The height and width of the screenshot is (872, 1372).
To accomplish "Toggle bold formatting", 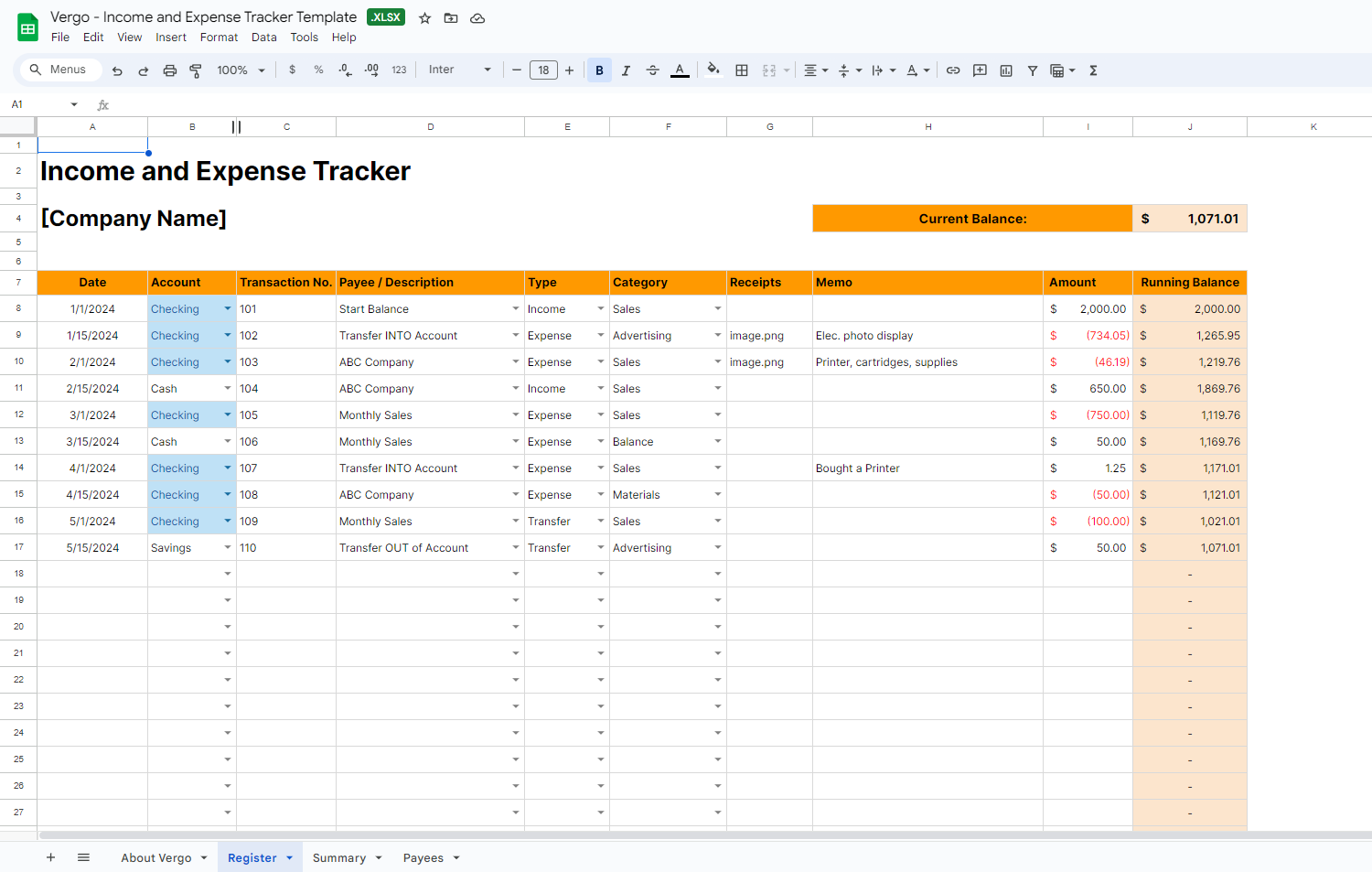I will [599, 70].
